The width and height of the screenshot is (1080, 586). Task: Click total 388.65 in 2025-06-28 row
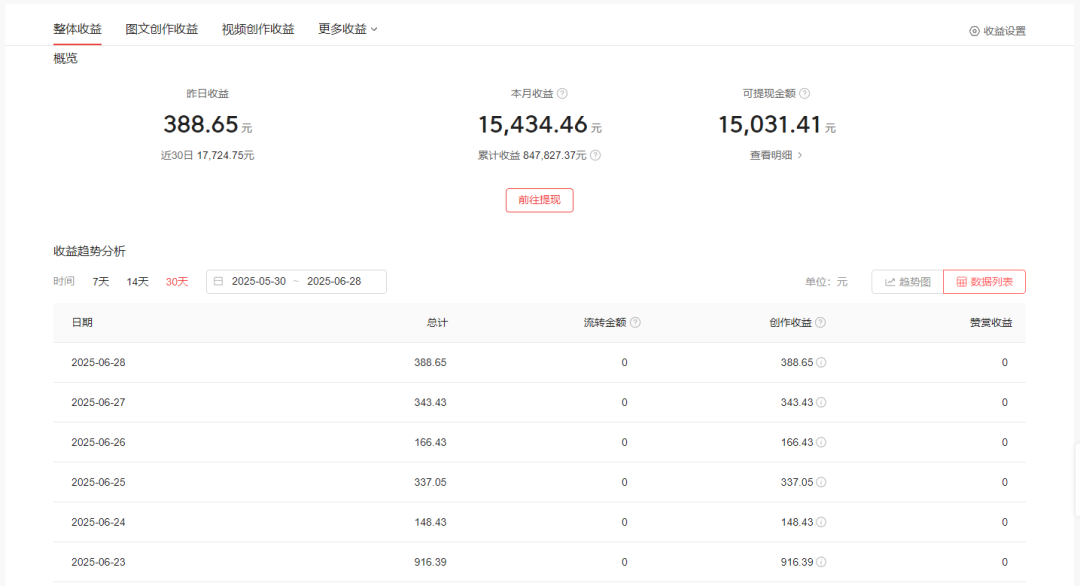pyautogui.click(x=430, y=362)
